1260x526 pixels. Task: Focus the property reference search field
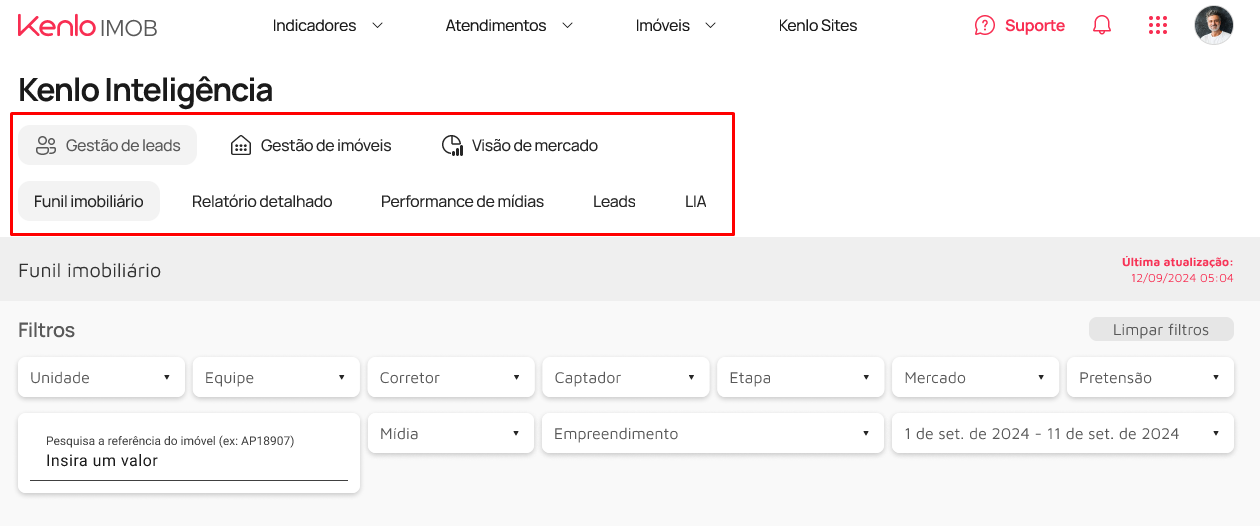pos(189,461)
